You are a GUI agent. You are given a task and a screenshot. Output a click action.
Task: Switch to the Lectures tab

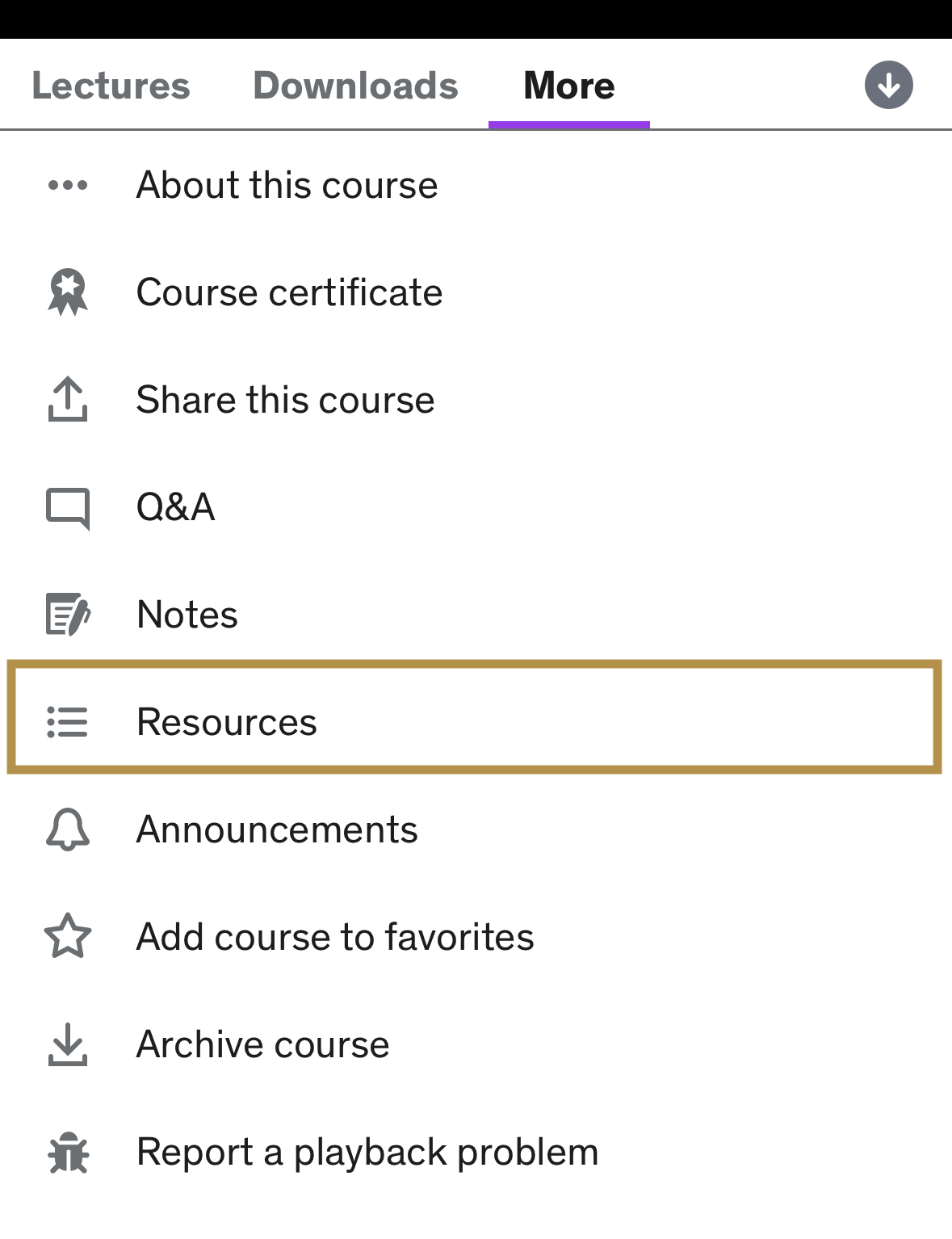coord(111,86)
